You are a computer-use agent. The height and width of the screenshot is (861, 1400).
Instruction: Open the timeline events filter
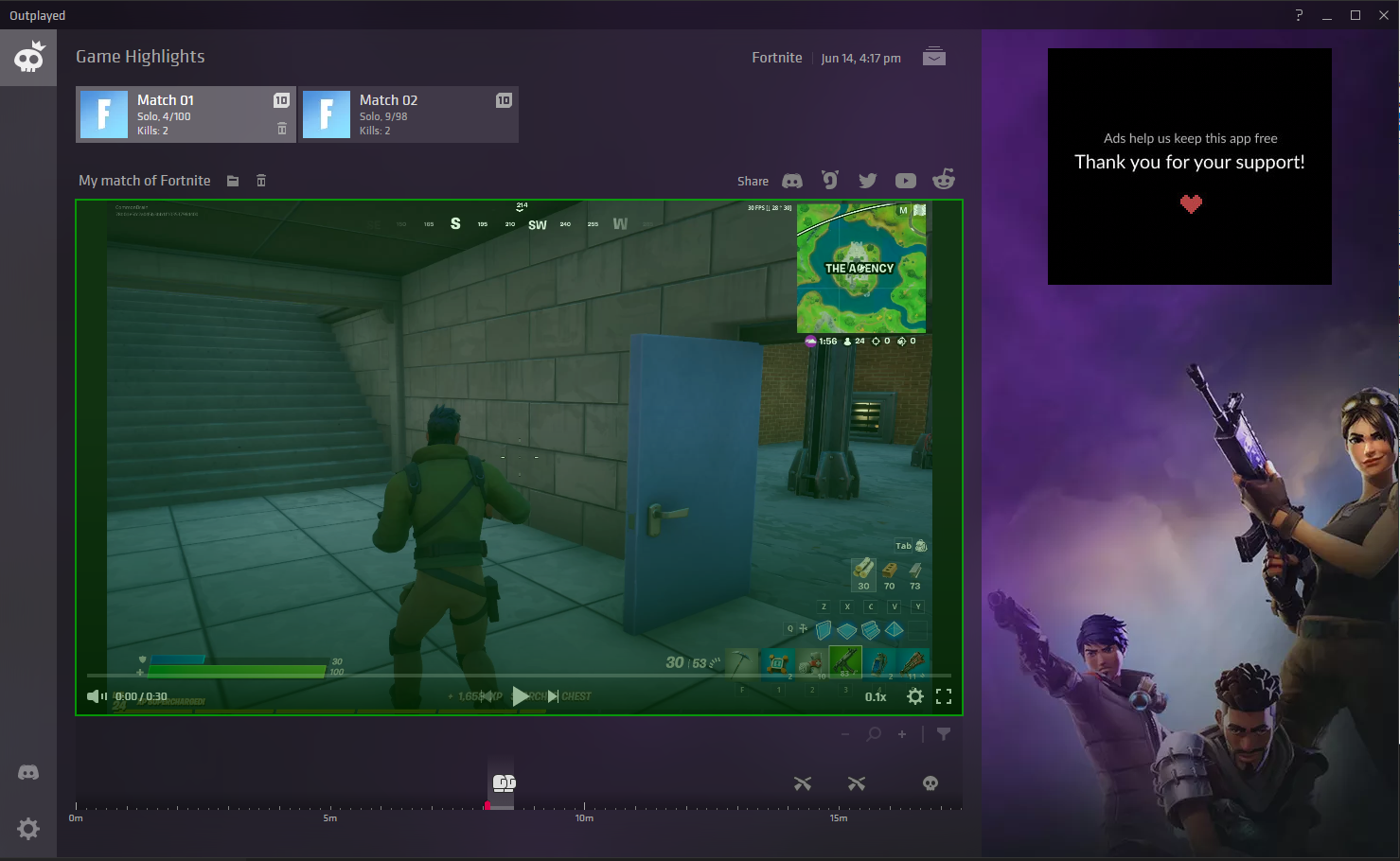click(x=944, y=734)
